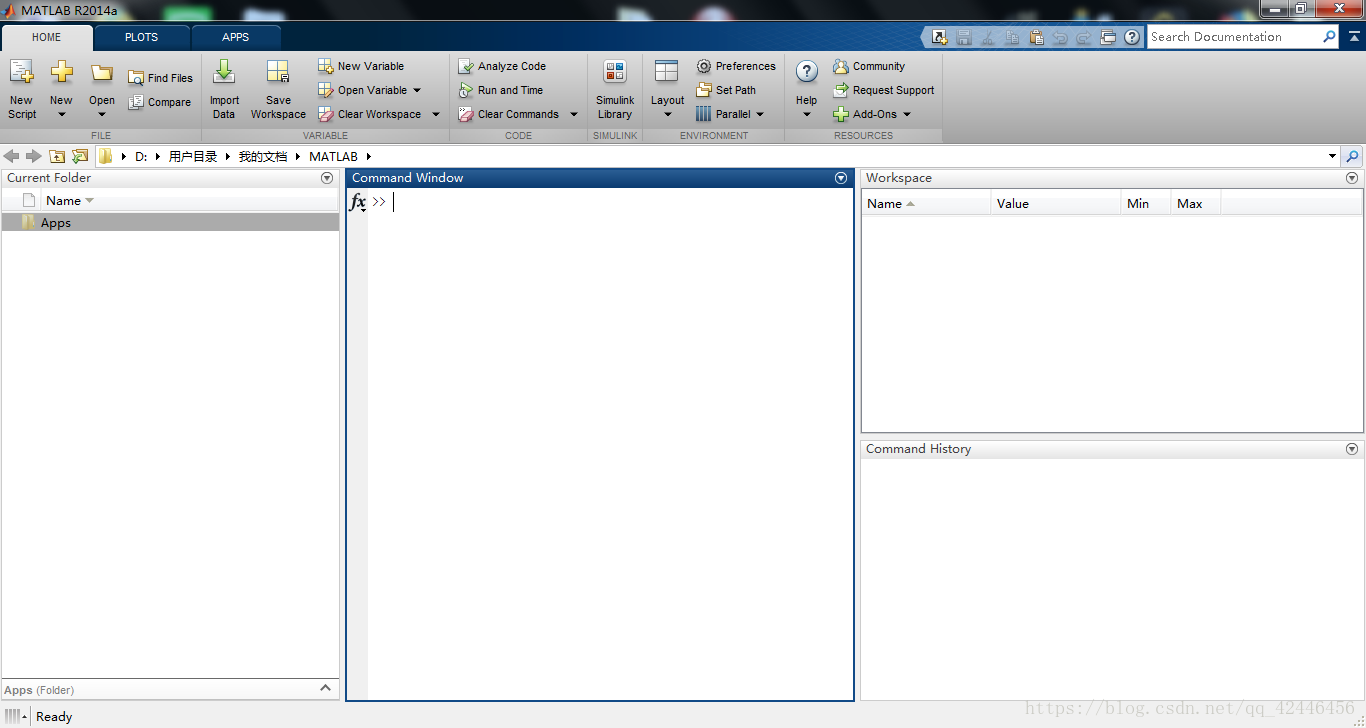Expand the Parallel dropdown menu
1366x728 pixels.
click(x=760, y=114)
